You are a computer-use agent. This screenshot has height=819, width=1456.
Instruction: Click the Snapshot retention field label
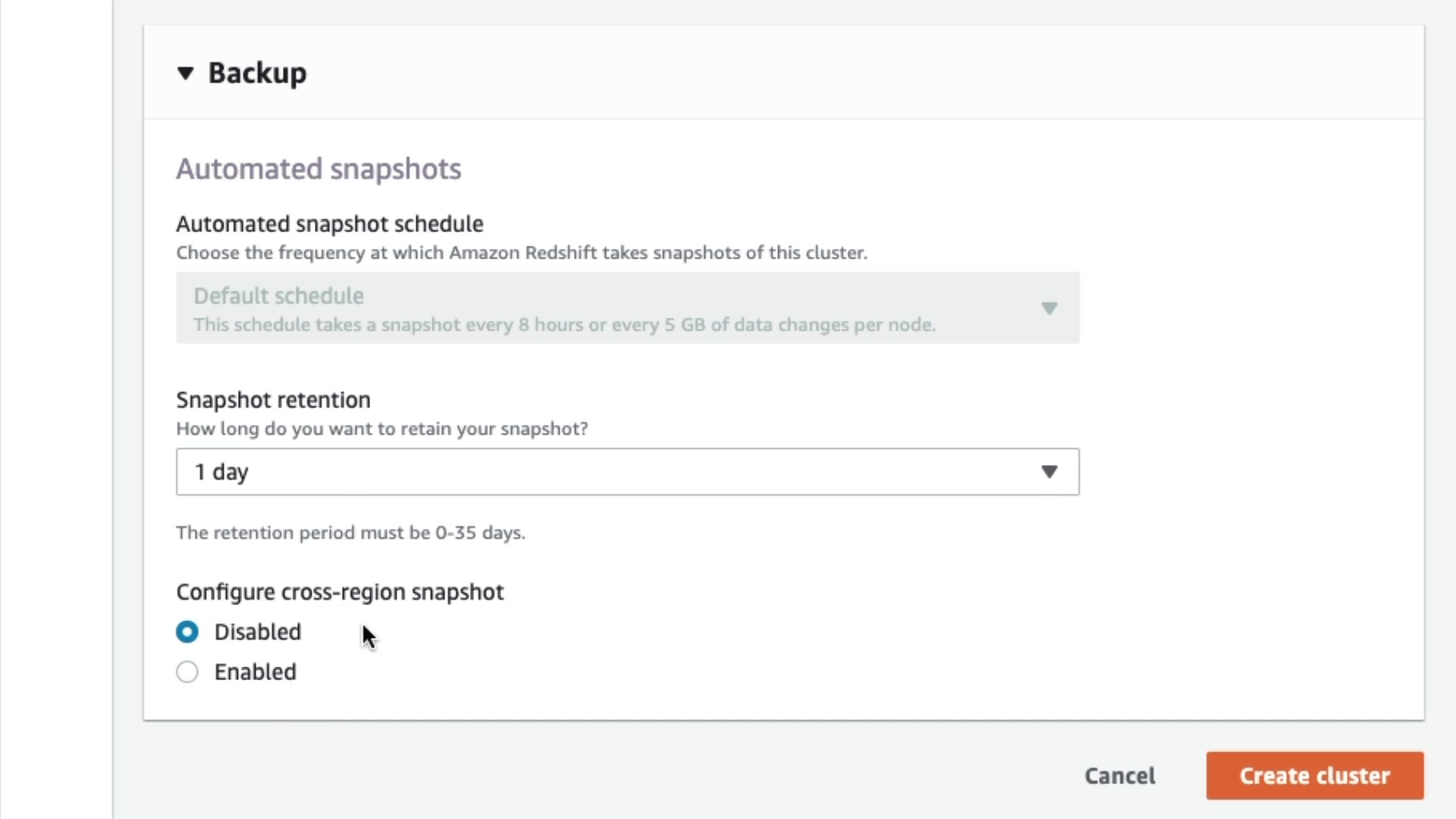click(x=273, y=400)
